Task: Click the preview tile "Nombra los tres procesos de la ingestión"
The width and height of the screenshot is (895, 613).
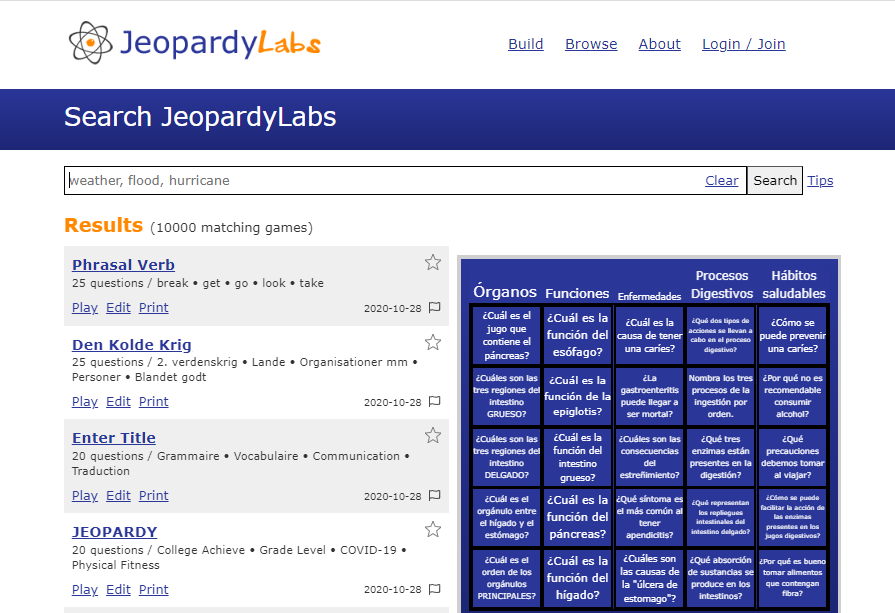Action: 720,396
